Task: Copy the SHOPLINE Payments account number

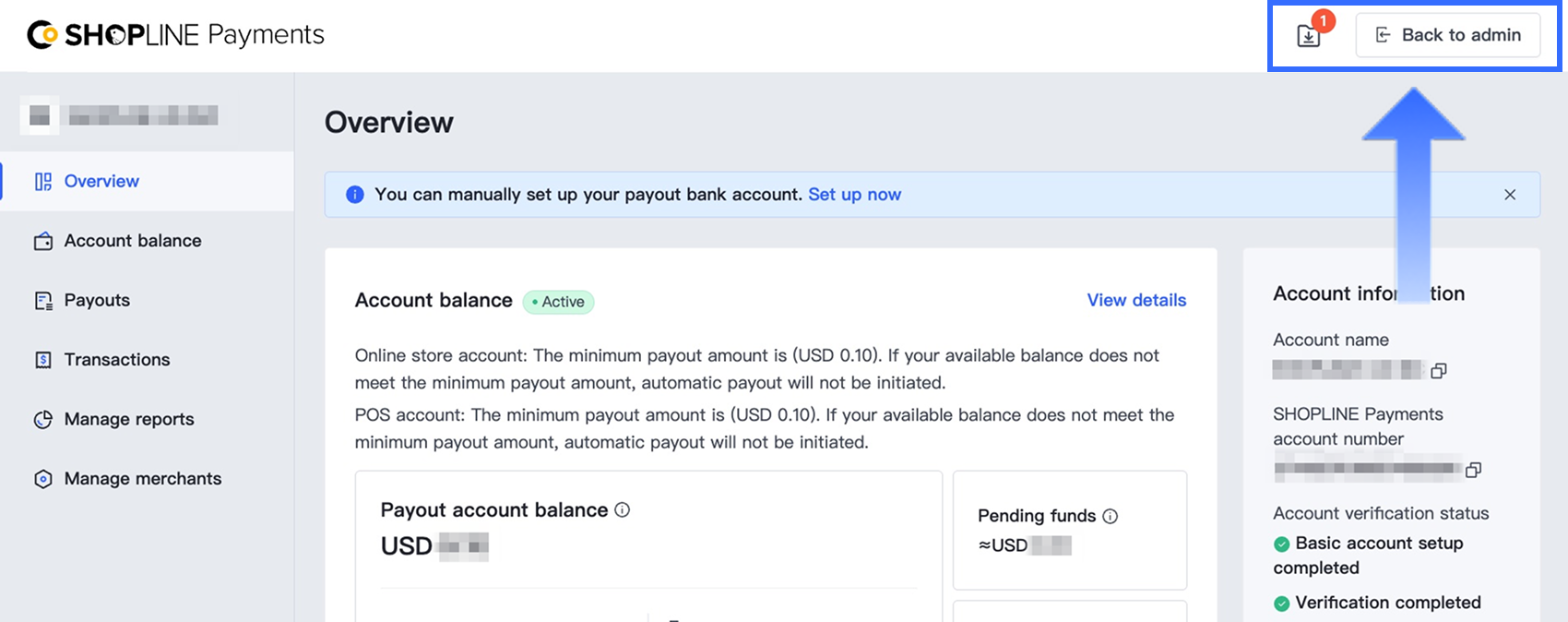Action: coord(1473,470)
